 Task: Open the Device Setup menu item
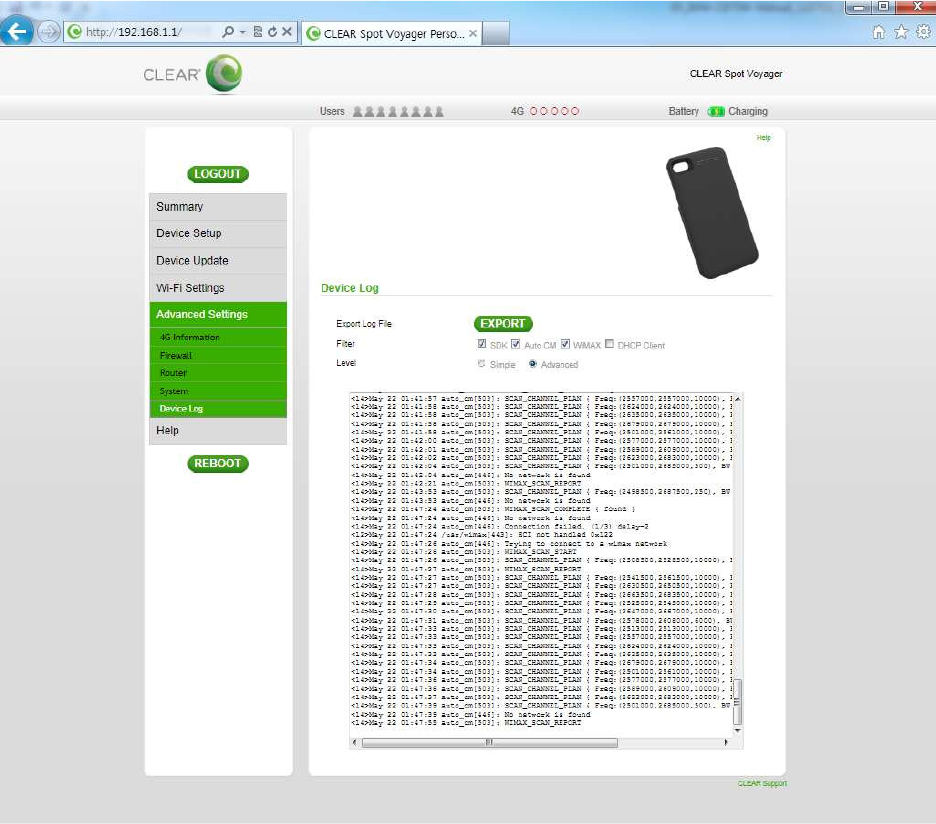pos(218,233)
